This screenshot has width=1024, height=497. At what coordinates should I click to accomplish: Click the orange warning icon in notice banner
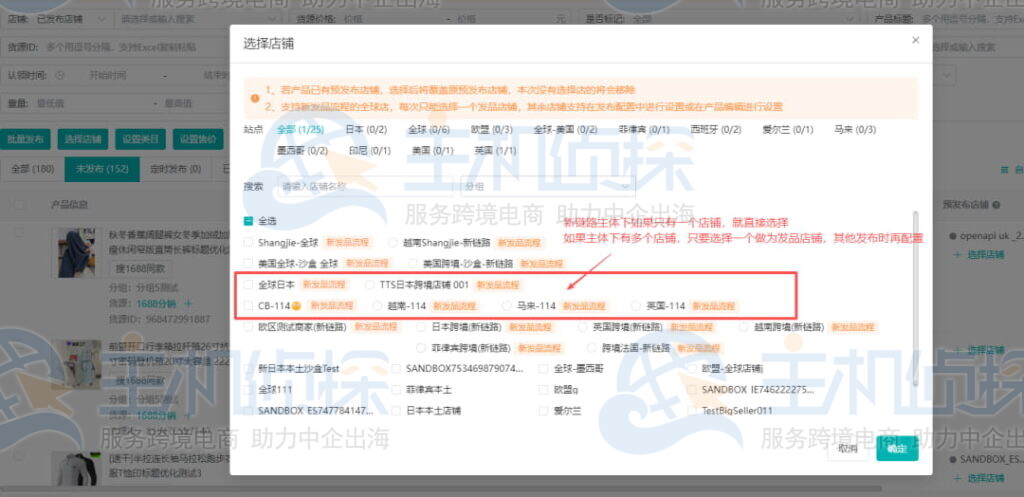[x=255, y=99]
